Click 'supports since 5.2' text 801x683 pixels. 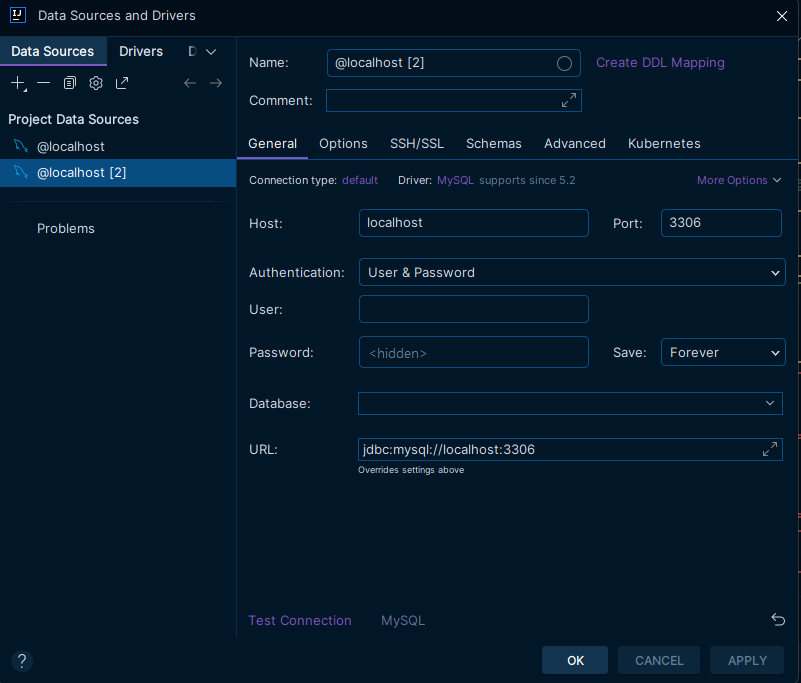pos(527,180)
